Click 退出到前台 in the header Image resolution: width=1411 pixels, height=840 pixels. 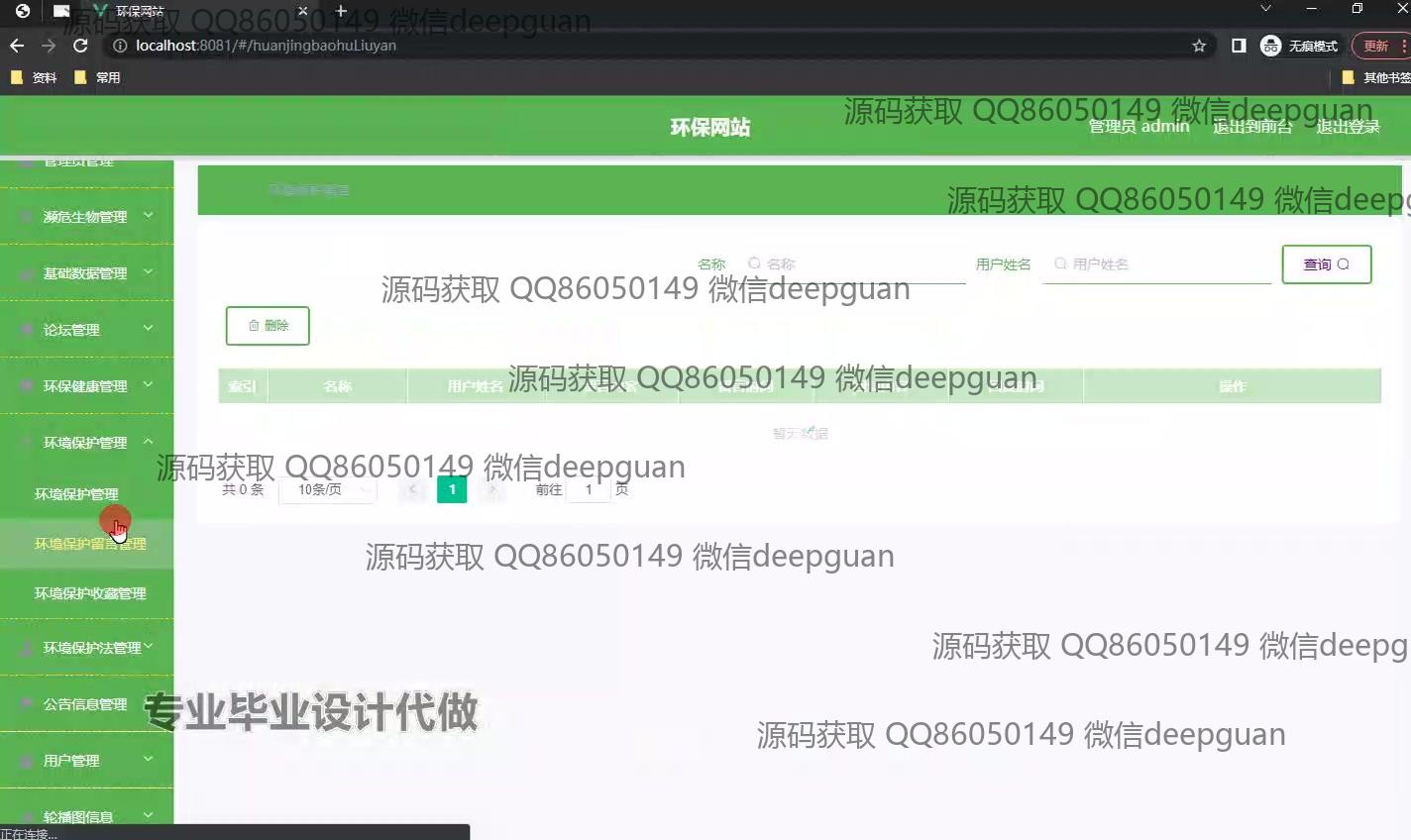click(x=1252, y=127)
